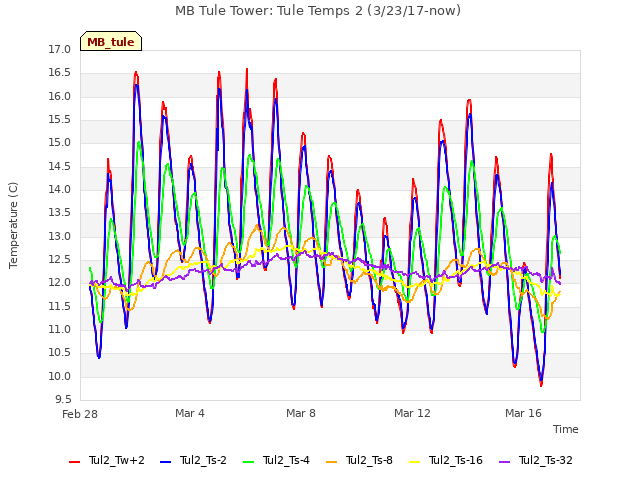Click the 14.5 y-axis tick label
The width and height of the screenshot is (640, 480).
click(x=60, y=167)
